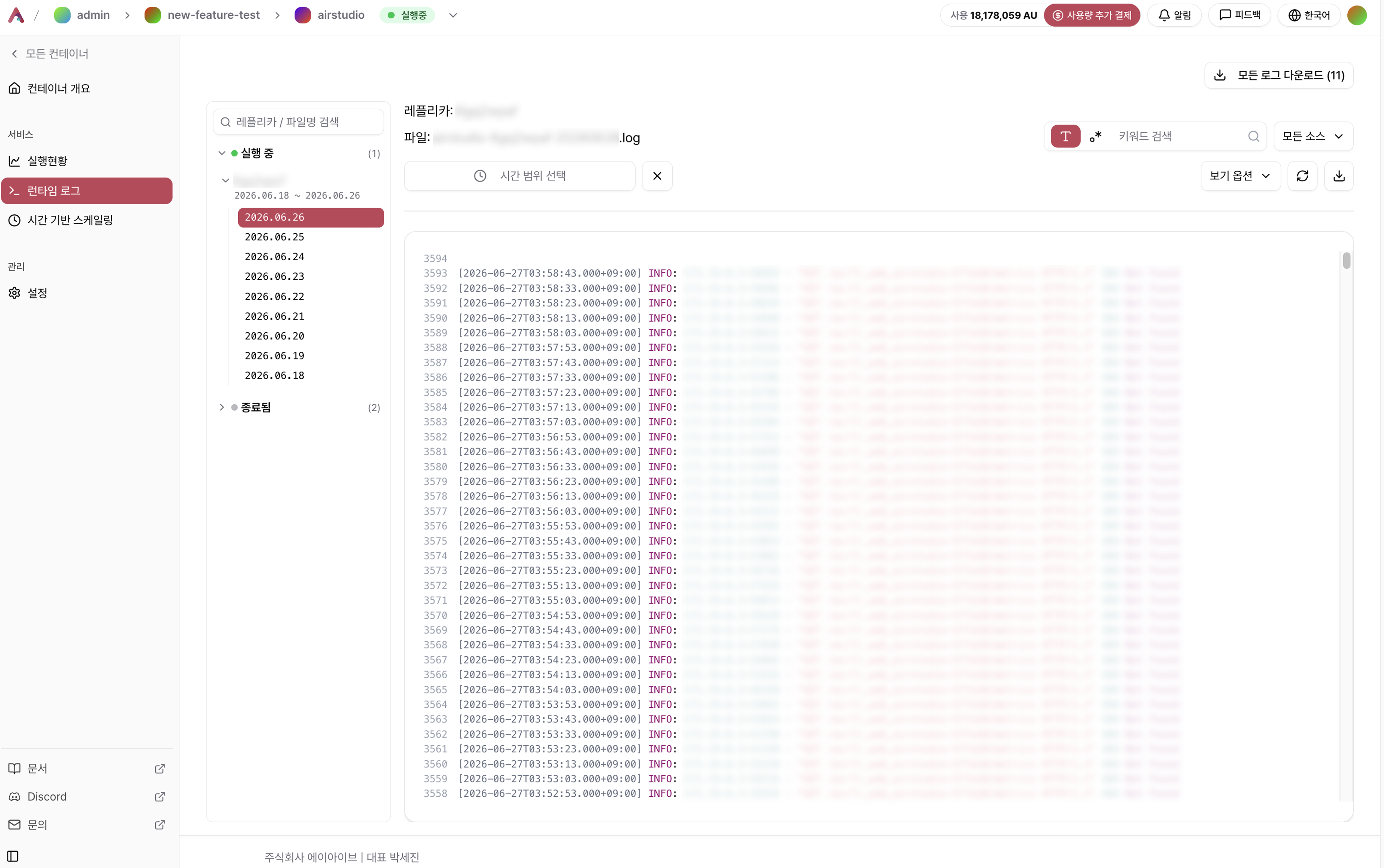The width and height of the screenshot is (1384, 868).
Task: Open the user profile avatar
Action: (x=1357, y=16)
